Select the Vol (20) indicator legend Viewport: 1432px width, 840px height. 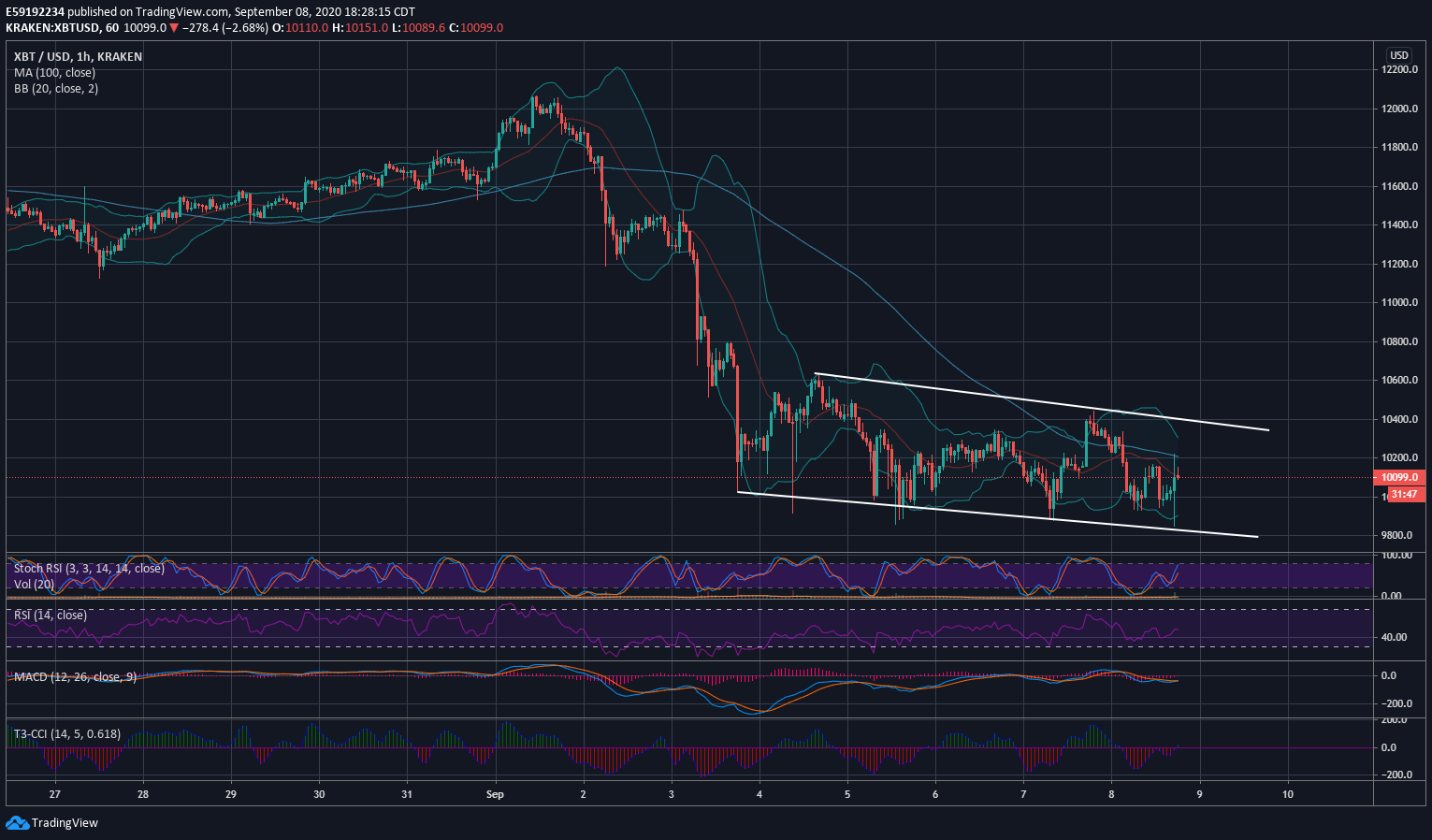coord(35,585)
